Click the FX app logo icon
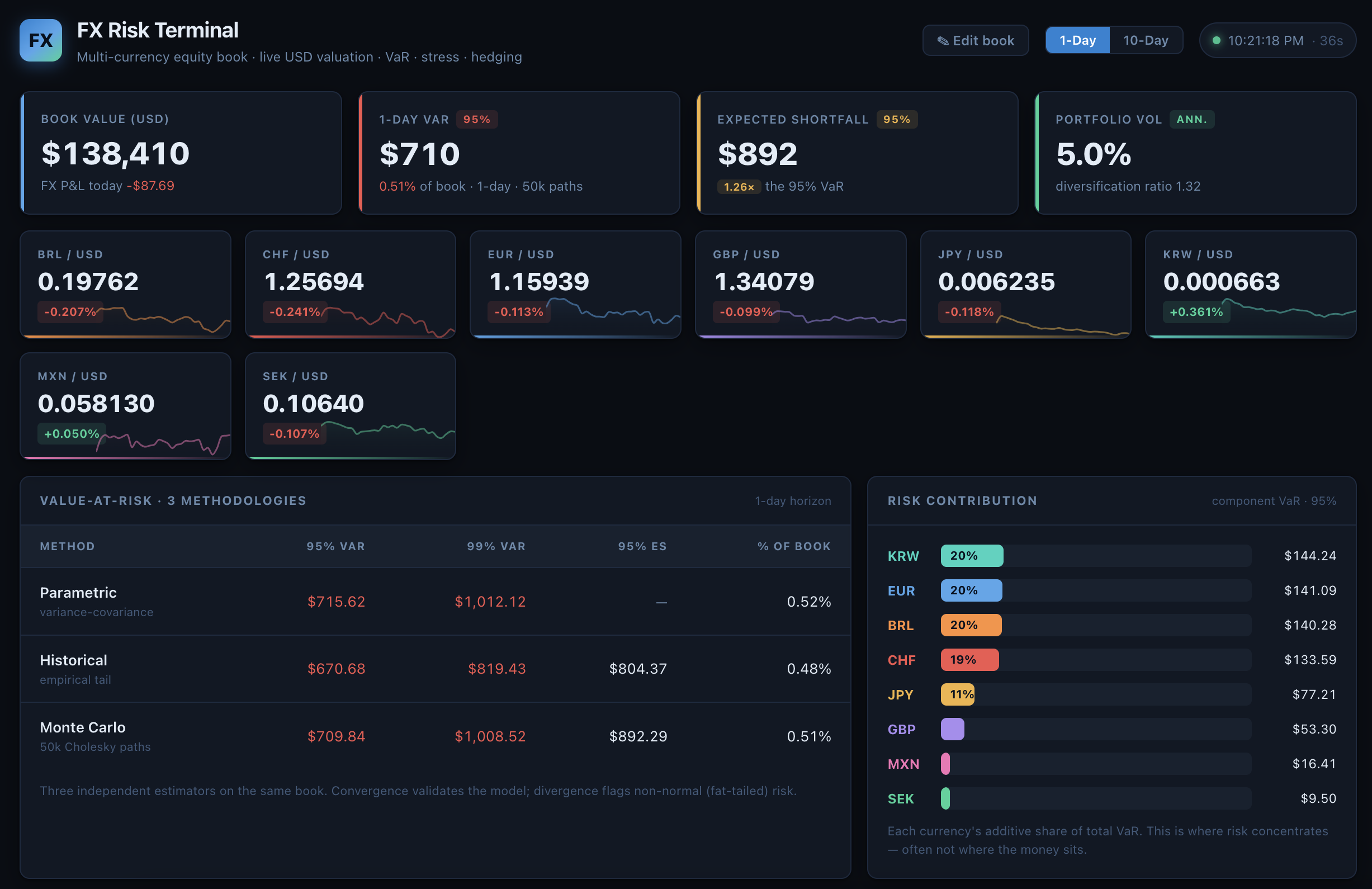1372x889 pixels. [40, 40]
